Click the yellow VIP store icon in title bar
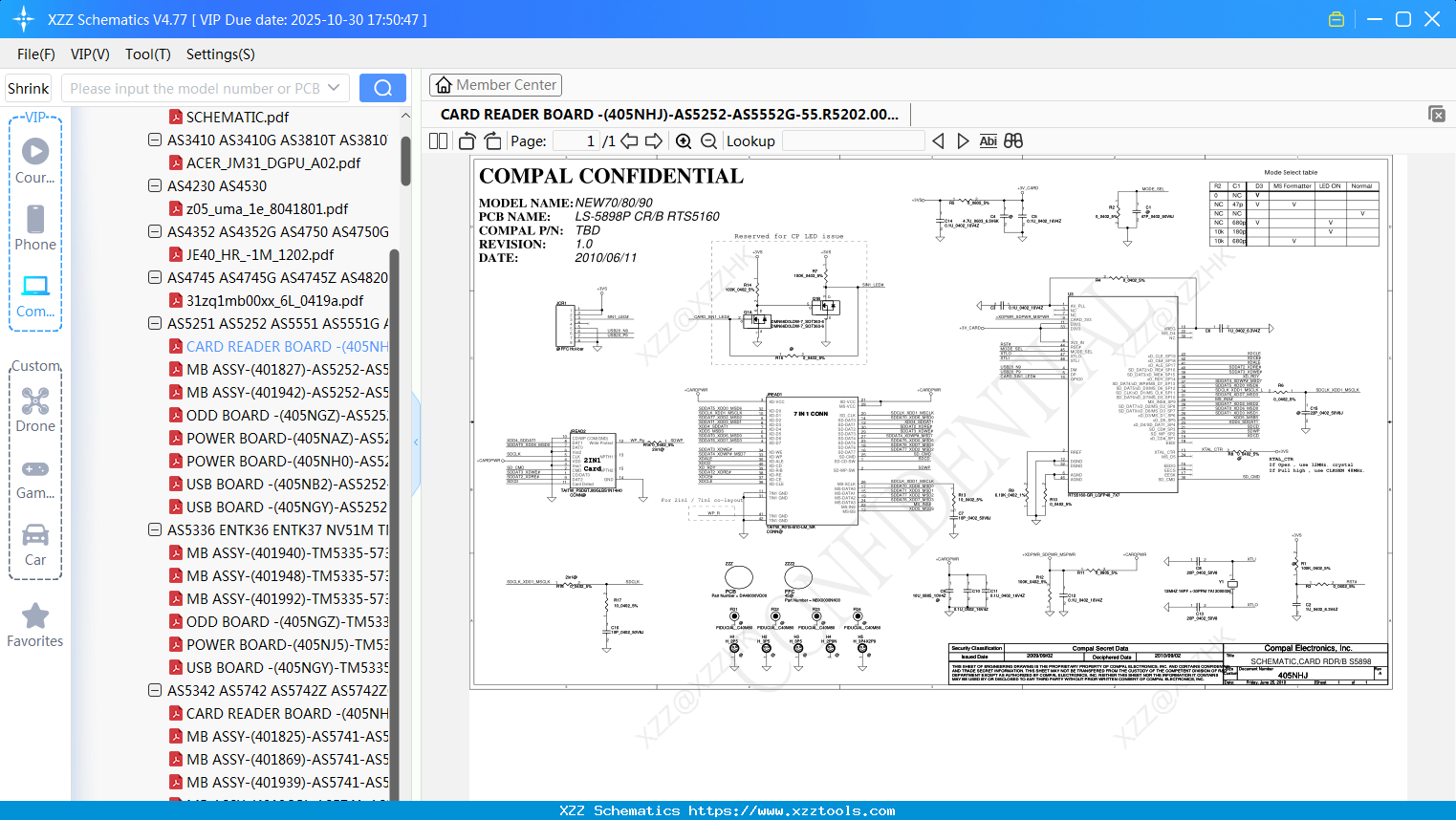1456x820 pixels. [x=1336, y=19]
